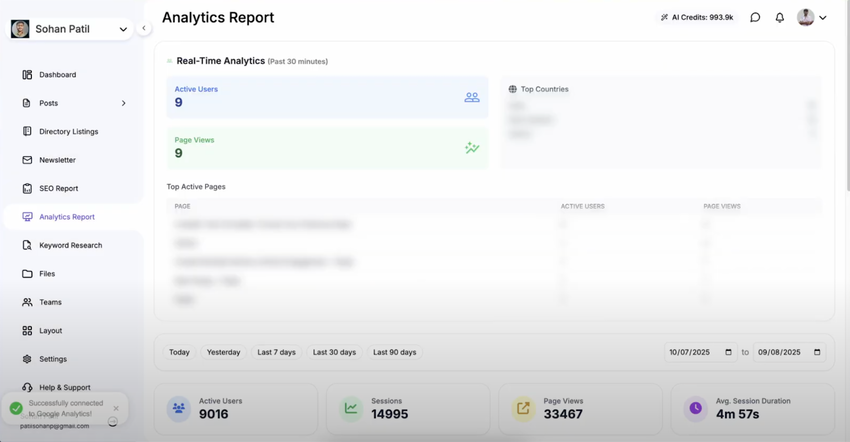850x442 pixels.
Task: Open Settings in the sidebar
Action: (x=52, y=359)
